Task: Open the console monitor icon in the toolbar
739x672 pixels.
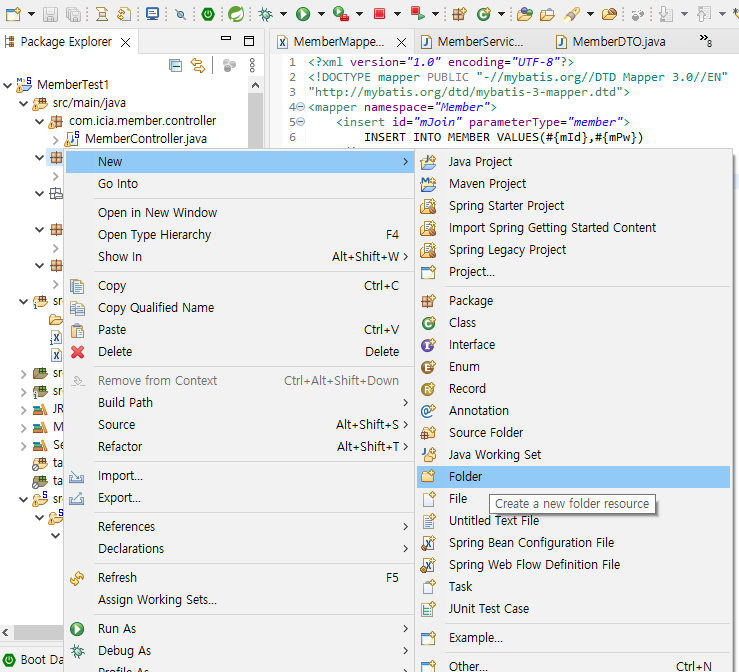Action: 152,14
